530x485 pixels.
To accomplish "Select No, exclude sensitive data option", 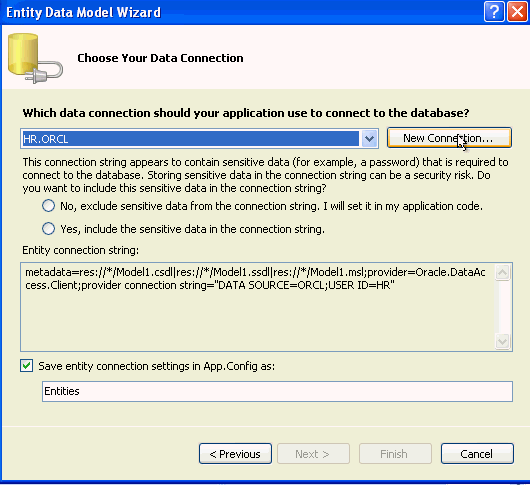I will [48, 206].
